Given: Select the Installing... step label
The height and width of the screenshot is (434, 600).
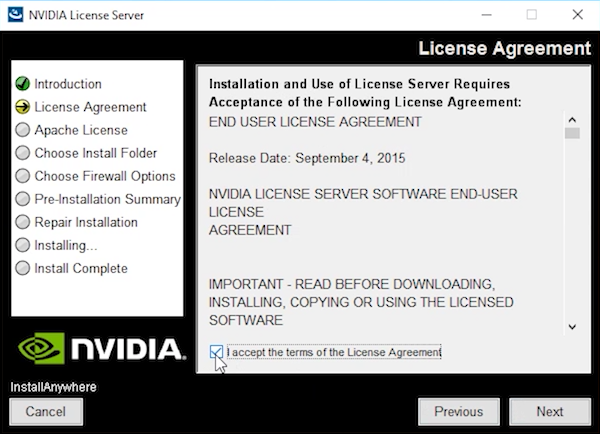Looking at the screenshot, I should pos(66,245).
